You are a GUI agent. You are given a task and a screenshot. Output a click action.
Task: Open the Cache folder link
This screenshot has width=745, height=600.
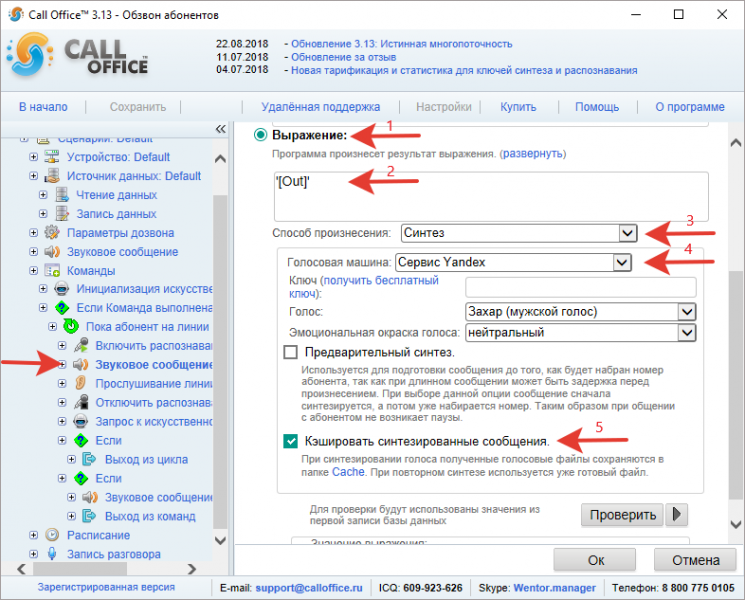click(348, 472)
